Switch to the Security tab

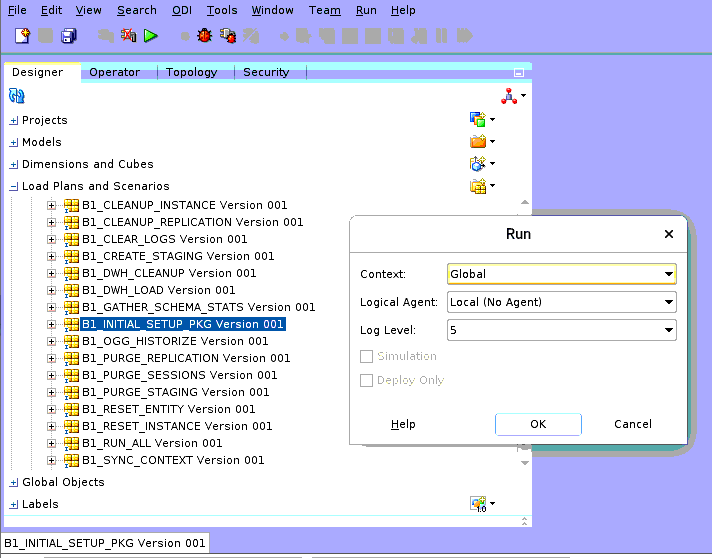pos(266,72)
